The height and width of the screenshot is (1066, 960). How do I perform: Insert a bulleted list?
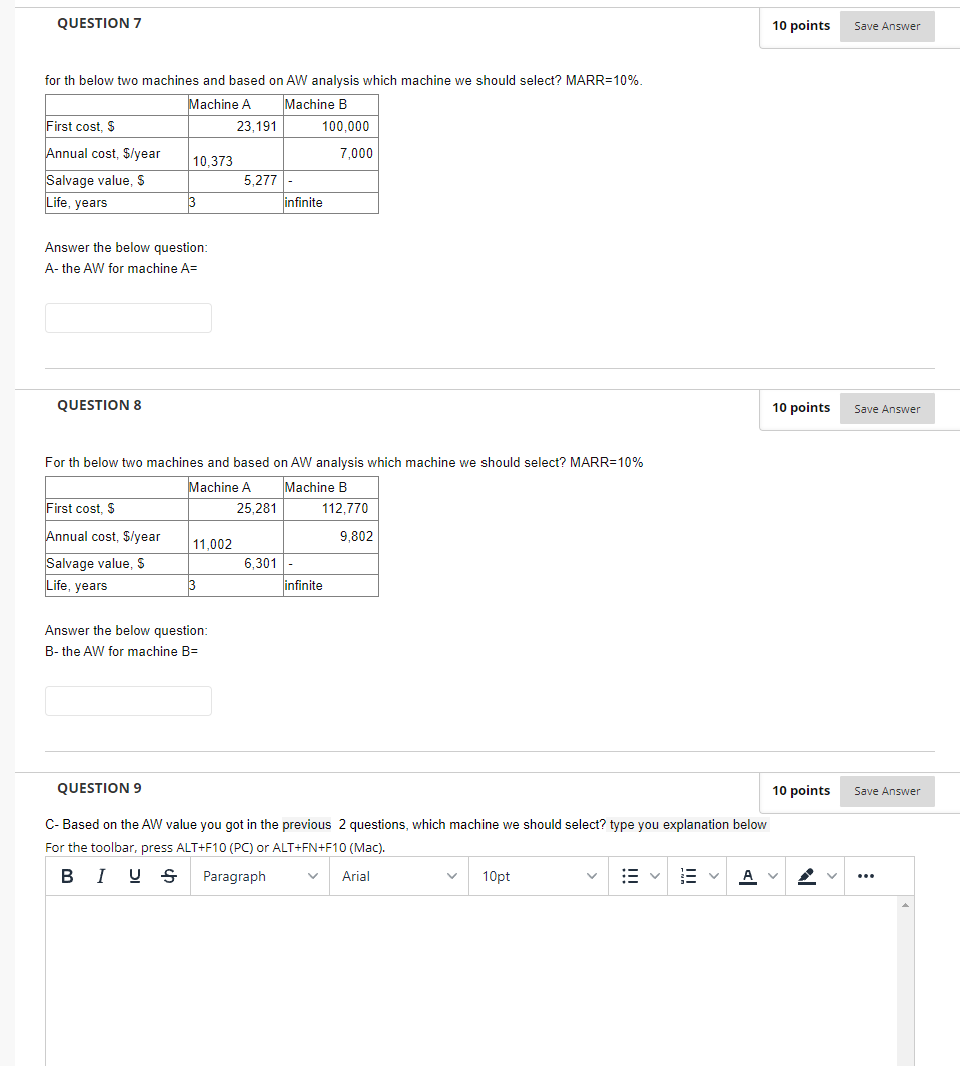630,876
